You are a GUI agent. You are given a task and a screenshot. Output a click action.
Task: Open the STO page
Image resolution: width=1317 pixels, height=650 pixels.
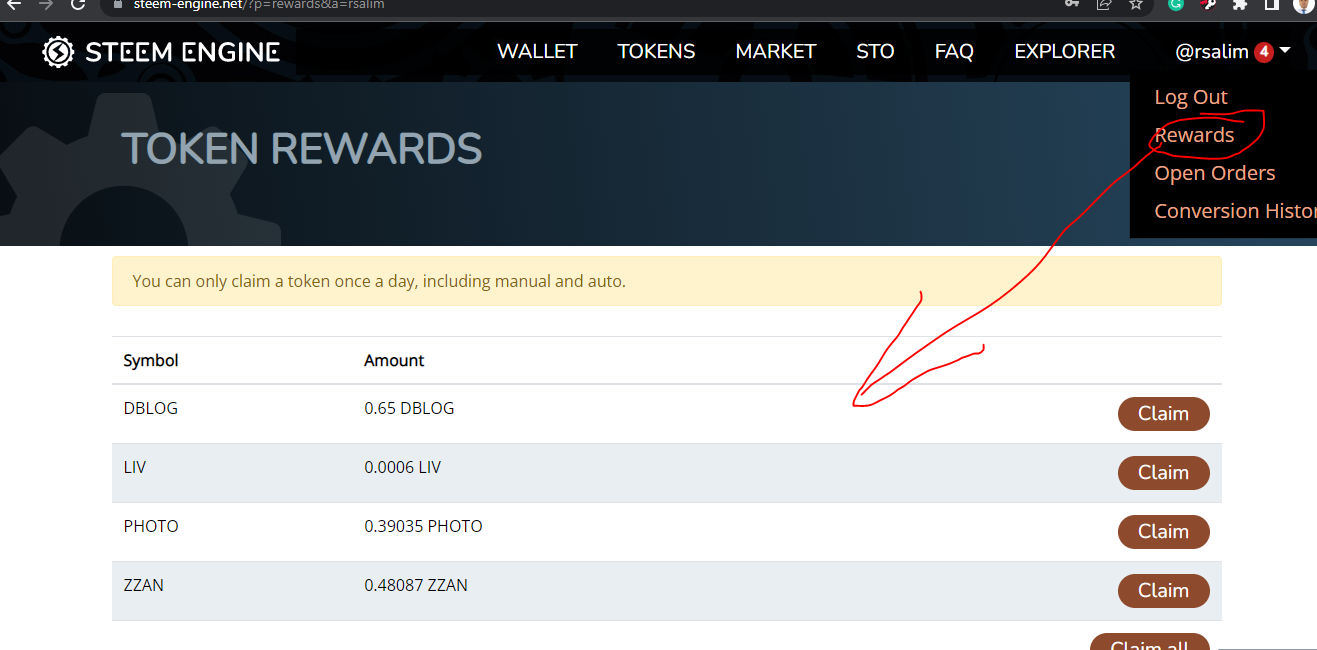click(x=875, y=52)
